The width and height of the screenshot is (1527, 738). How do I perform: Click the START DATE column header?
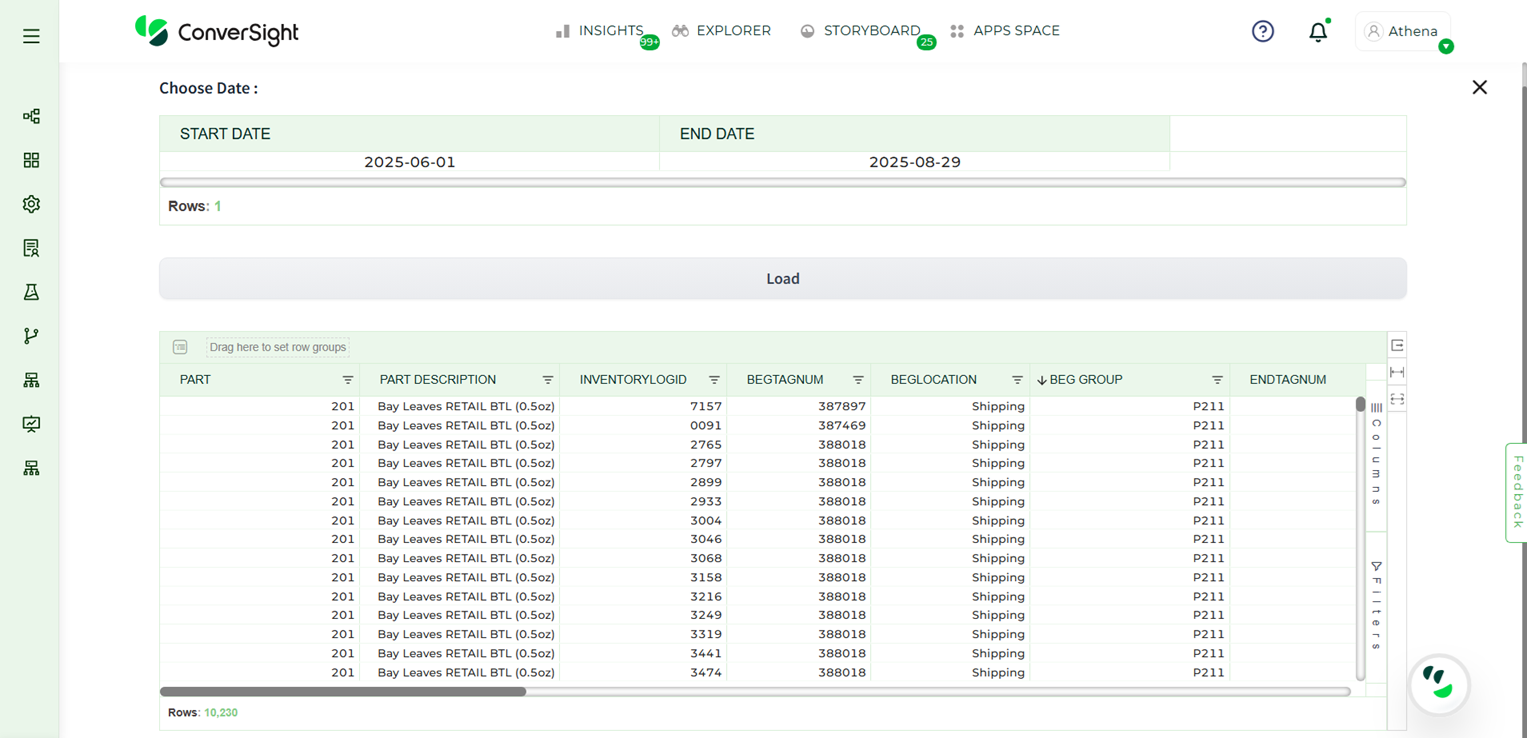click(x=410, y=134)
